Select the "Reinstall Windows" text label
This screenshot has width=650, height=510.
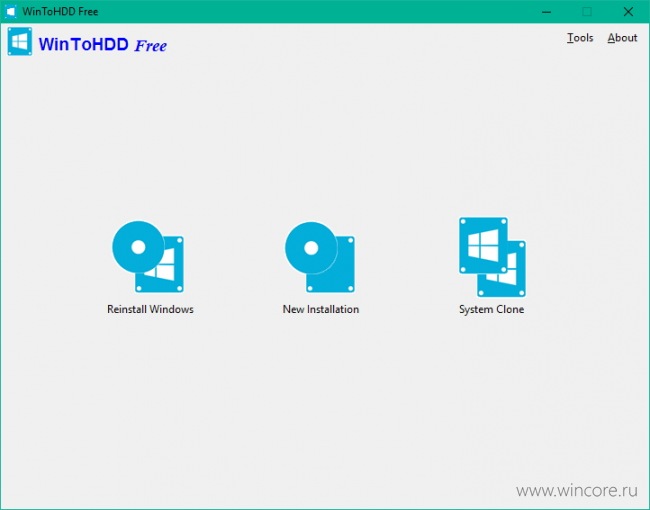click(150, 310)
